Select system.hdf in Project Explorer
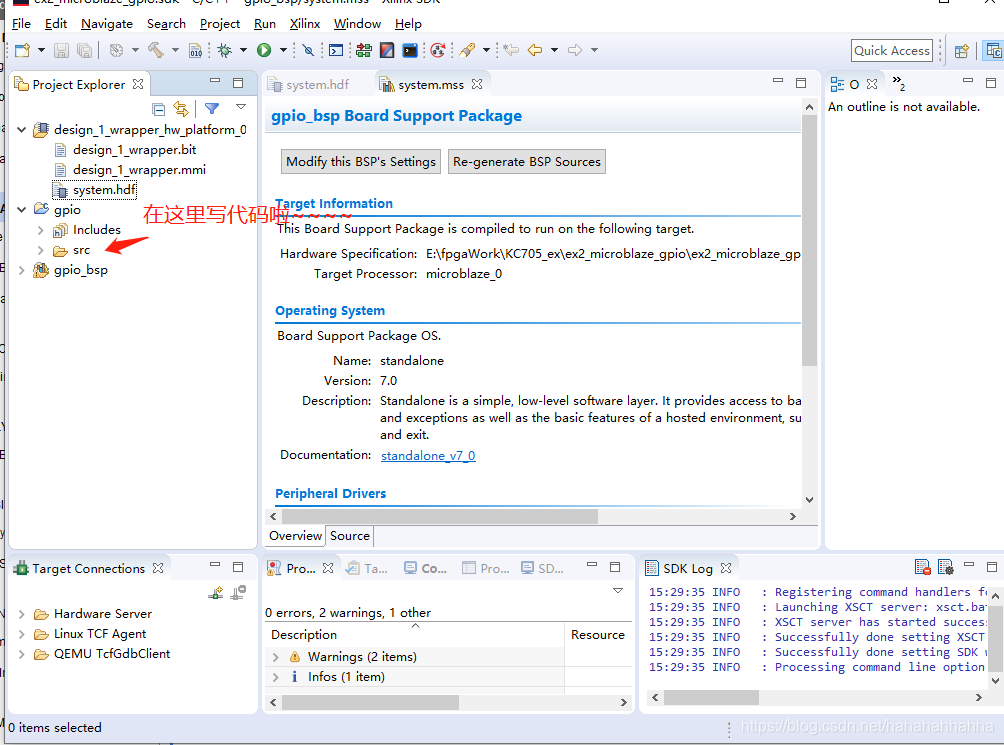1004x745 pixels. 95,190
